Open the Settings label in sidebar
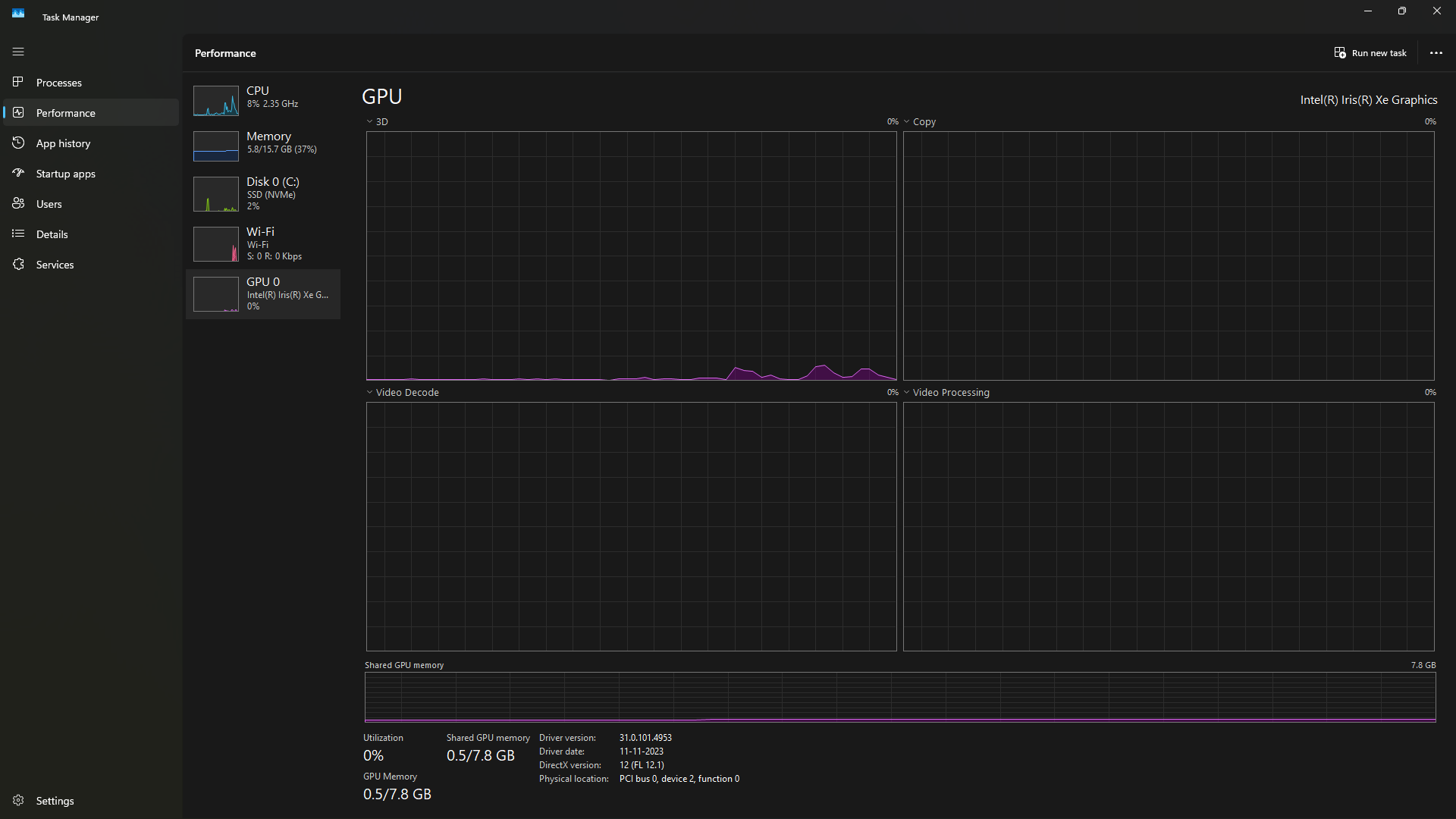The width and height of the screenshot is (1456, 819). (x=55, y=801)
